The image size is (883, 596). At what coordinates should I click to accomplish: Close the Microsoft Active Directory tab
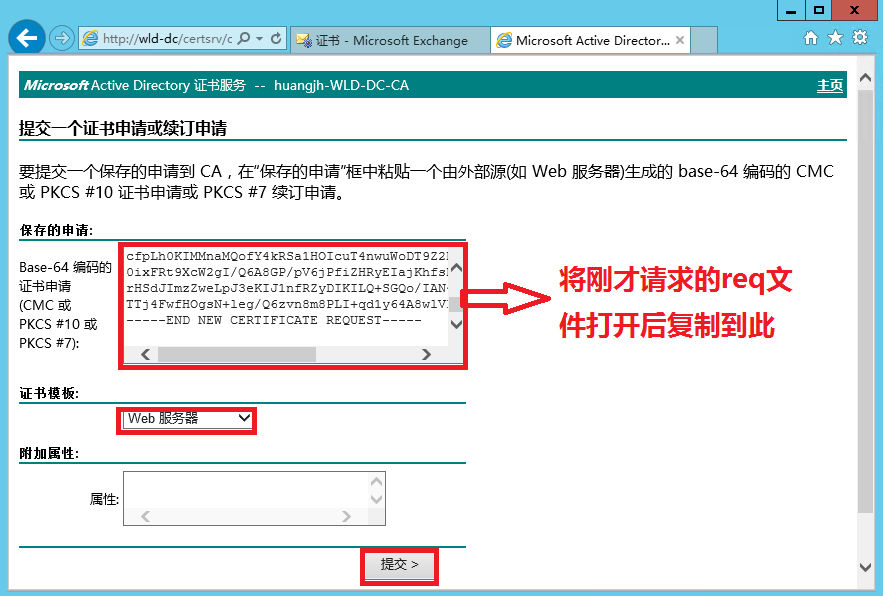coord(680,40)
